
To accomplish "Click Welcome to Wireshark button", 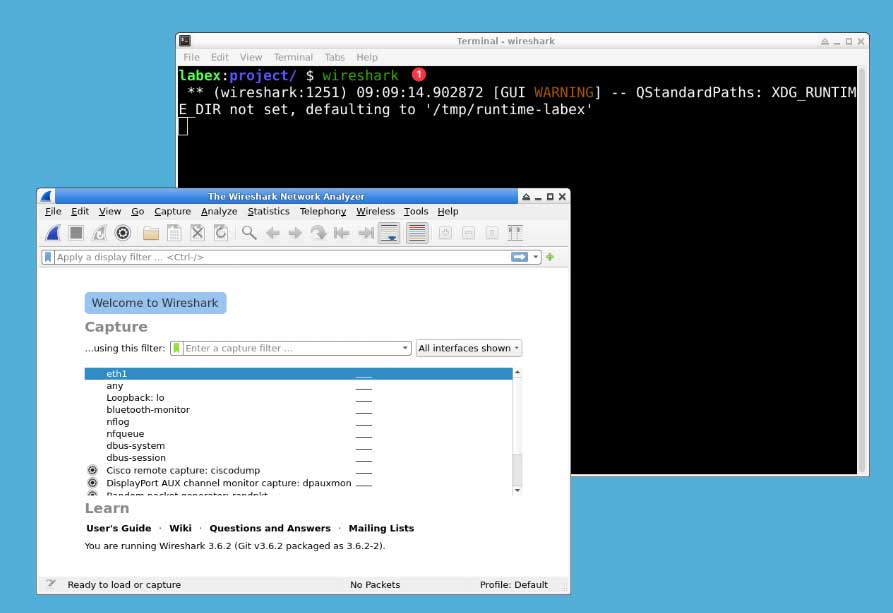I will point(155,303).
